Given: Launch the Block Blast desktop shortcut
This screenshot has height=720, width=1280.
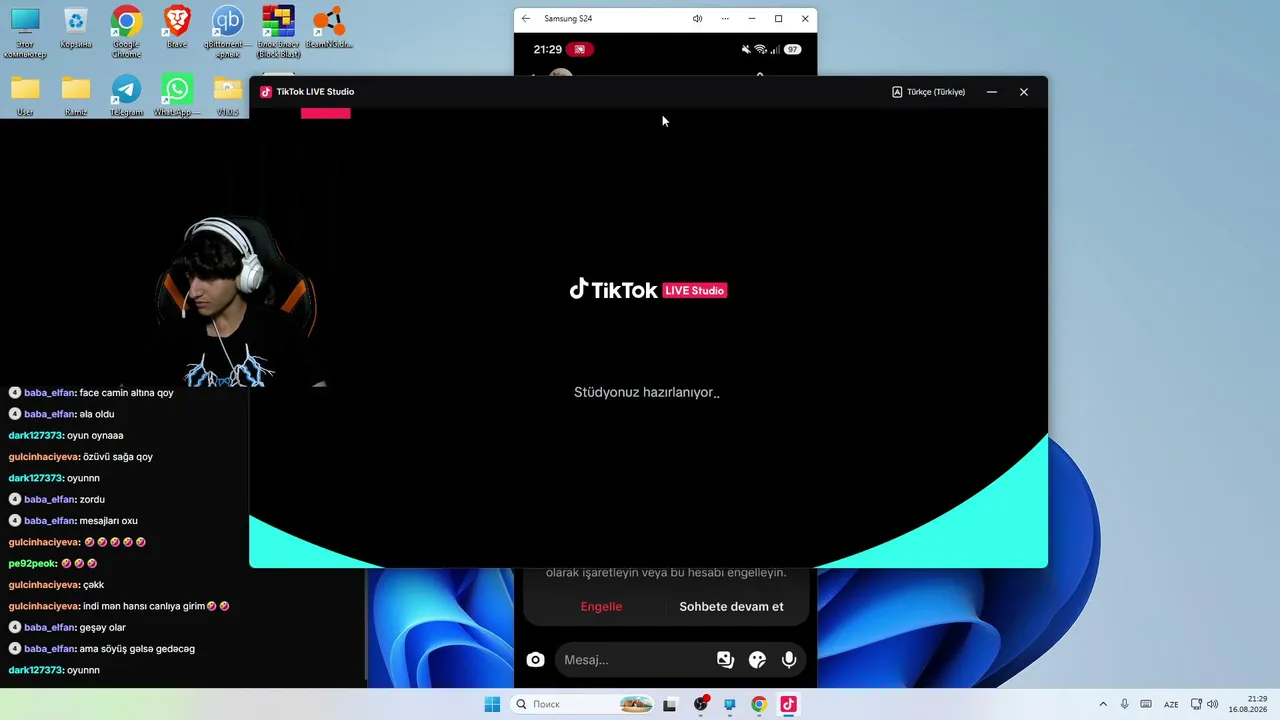Looking at the screenshot, I should (278, 30).
